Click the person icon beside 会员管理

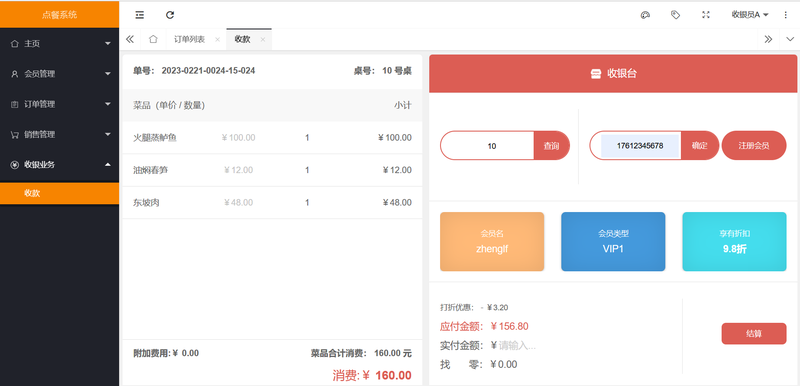click(14, 74)
